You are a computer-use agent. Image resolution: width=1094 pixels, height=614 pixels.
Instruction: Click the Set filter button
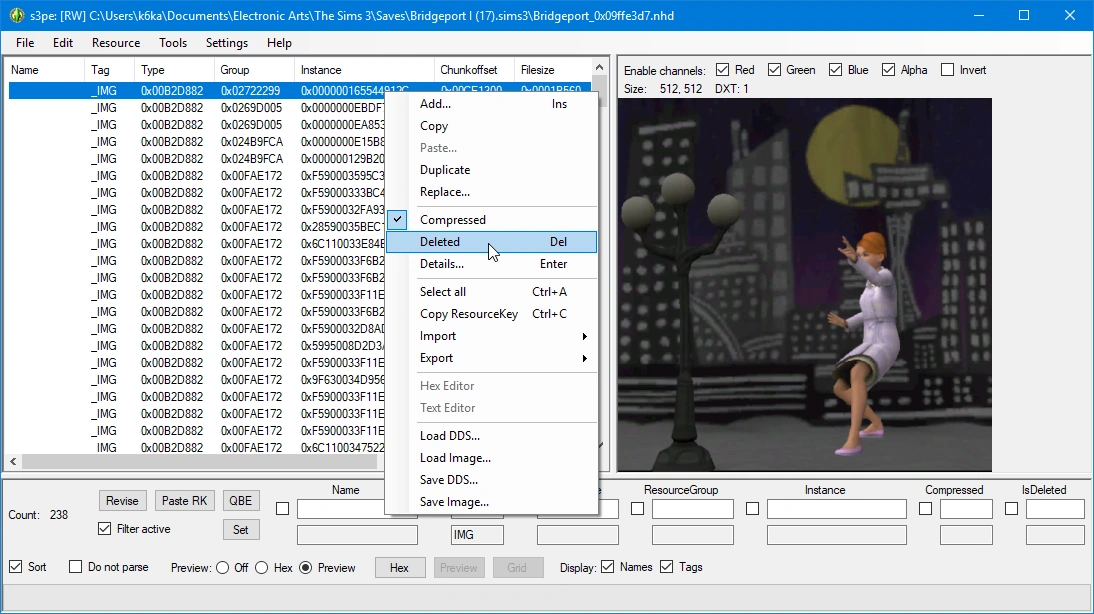[x=241, y=530]
